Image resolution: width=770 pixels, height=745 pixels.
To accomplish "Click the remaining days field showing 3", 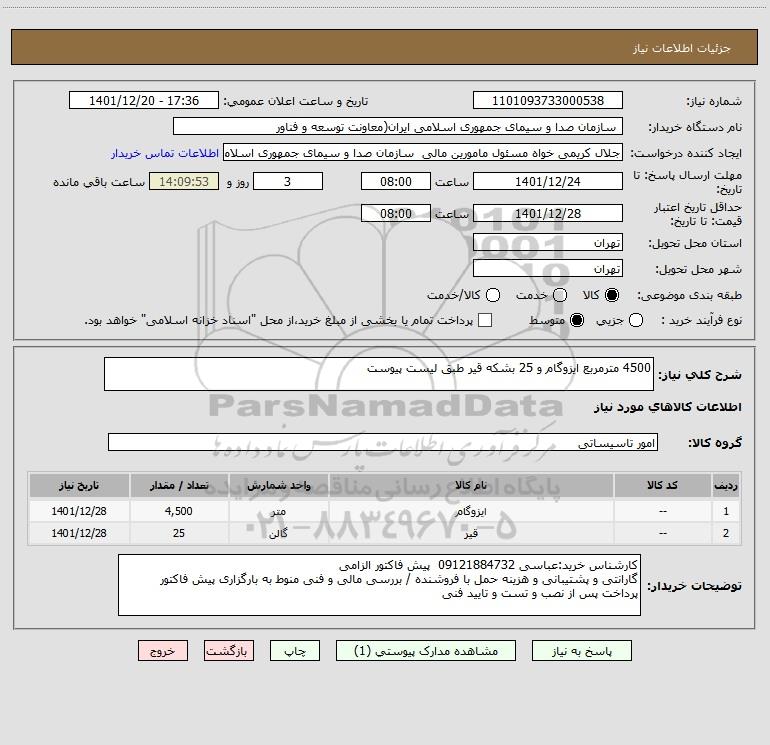I will pyautogui.click(x=288, y=181).
